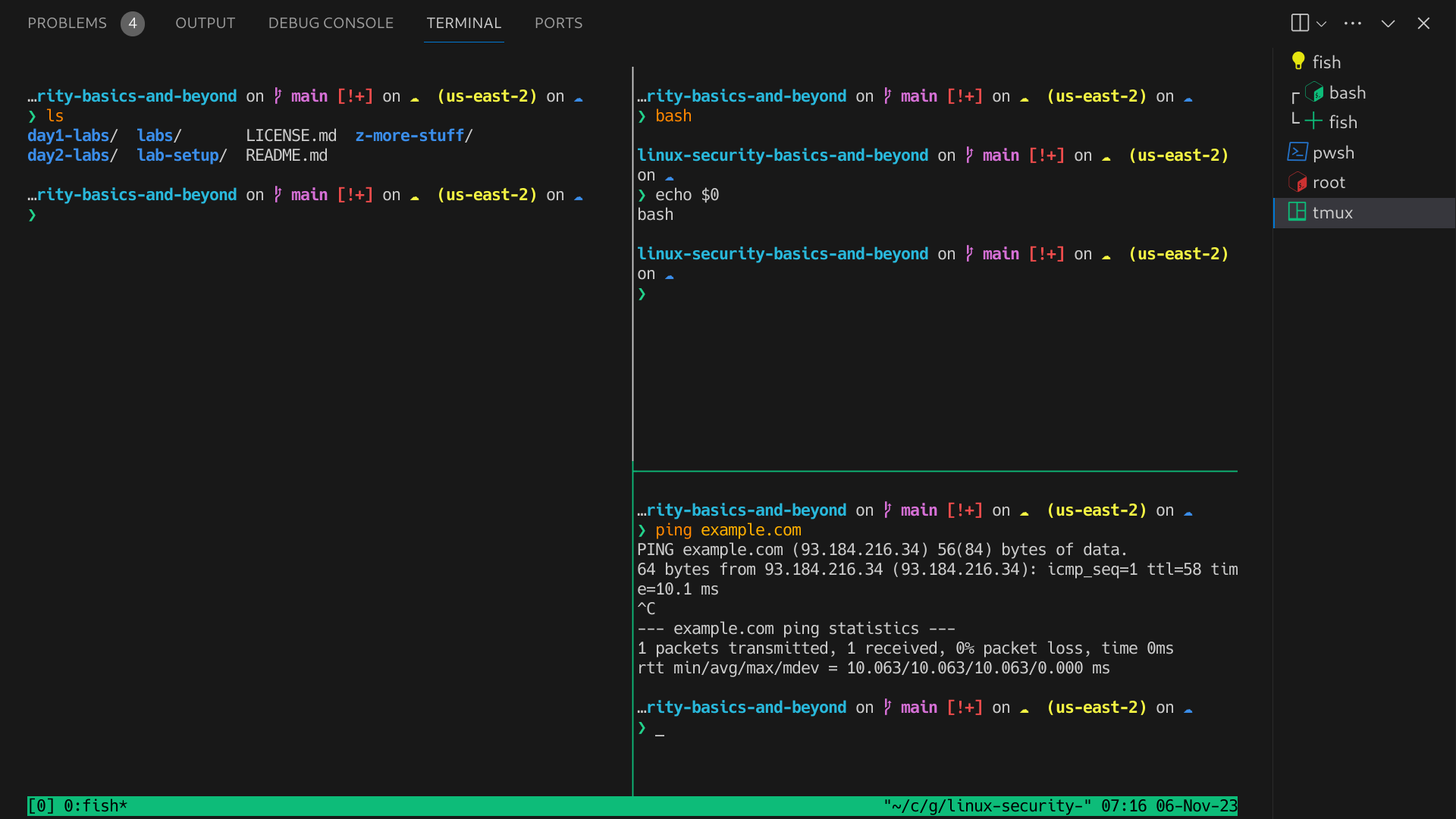
Task: Maximize panel with the chevron icon
Action: click(x=1388, y=24)
